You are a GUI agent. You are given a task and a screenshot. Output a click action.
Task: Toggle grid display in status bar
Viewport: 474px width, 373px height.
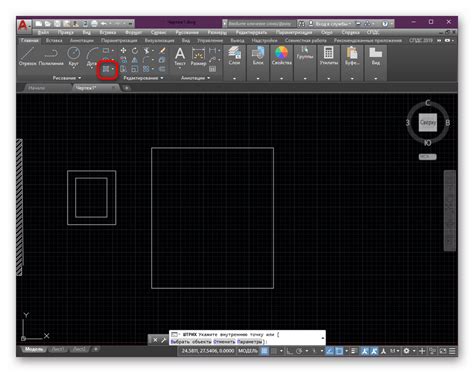point(264,351)
